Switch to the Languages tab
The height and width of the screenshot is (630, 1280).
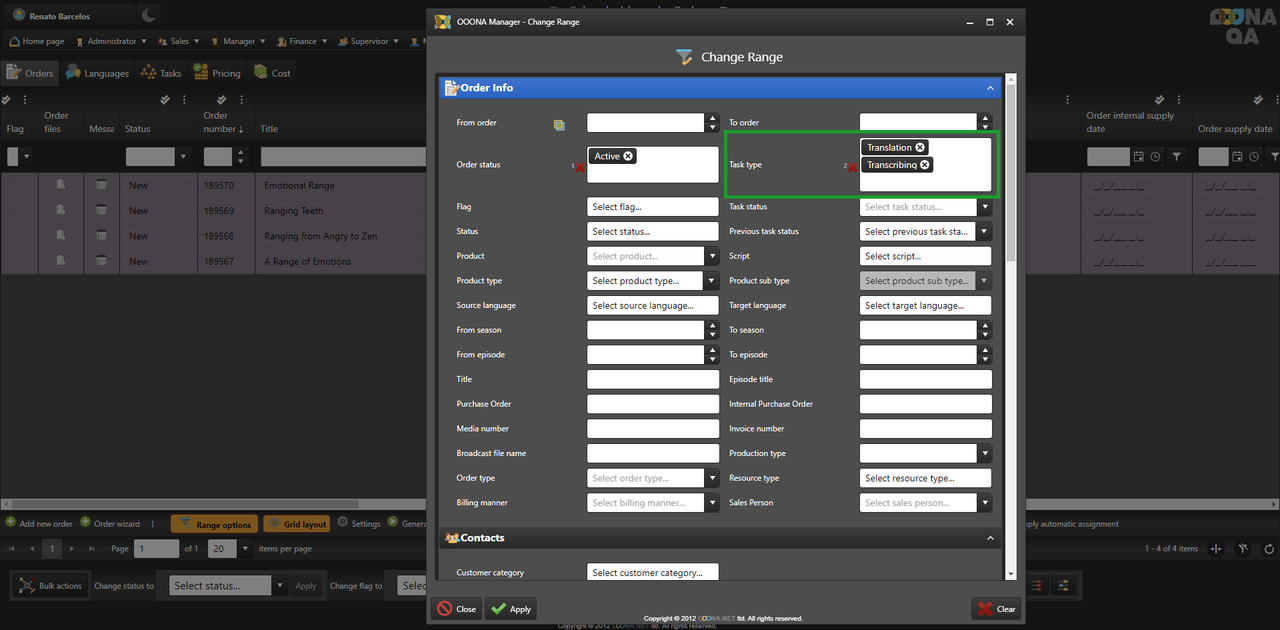click(98, 73)
